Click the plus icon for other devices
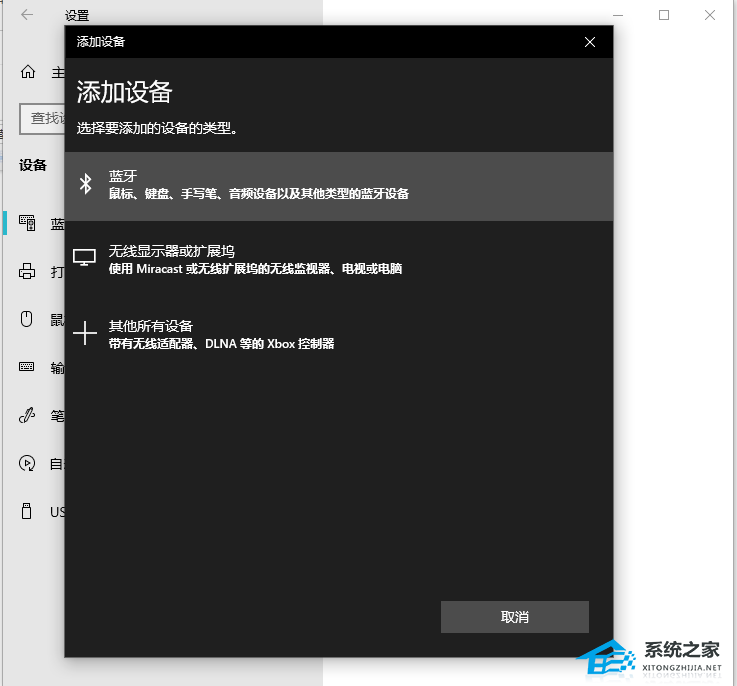Viewport: 737px width, 686px height. tap(86, 333)
